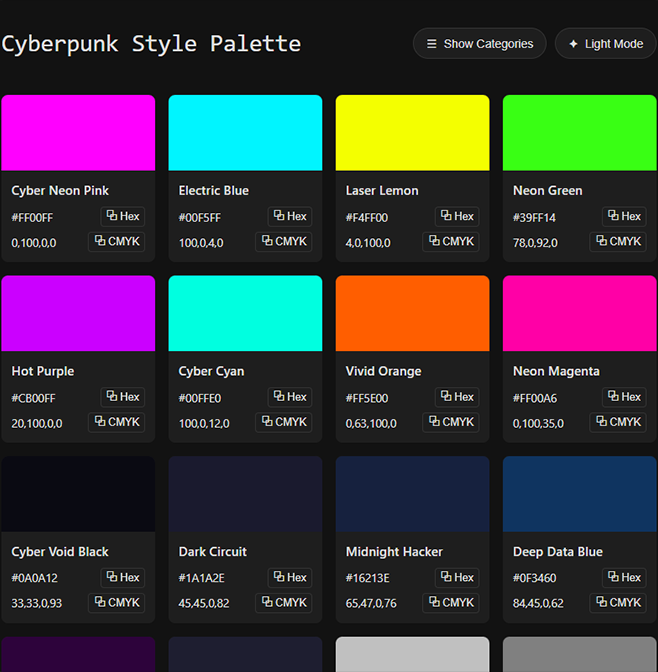
Task: Click the Midnight Hacker color name
Action: 394,552
